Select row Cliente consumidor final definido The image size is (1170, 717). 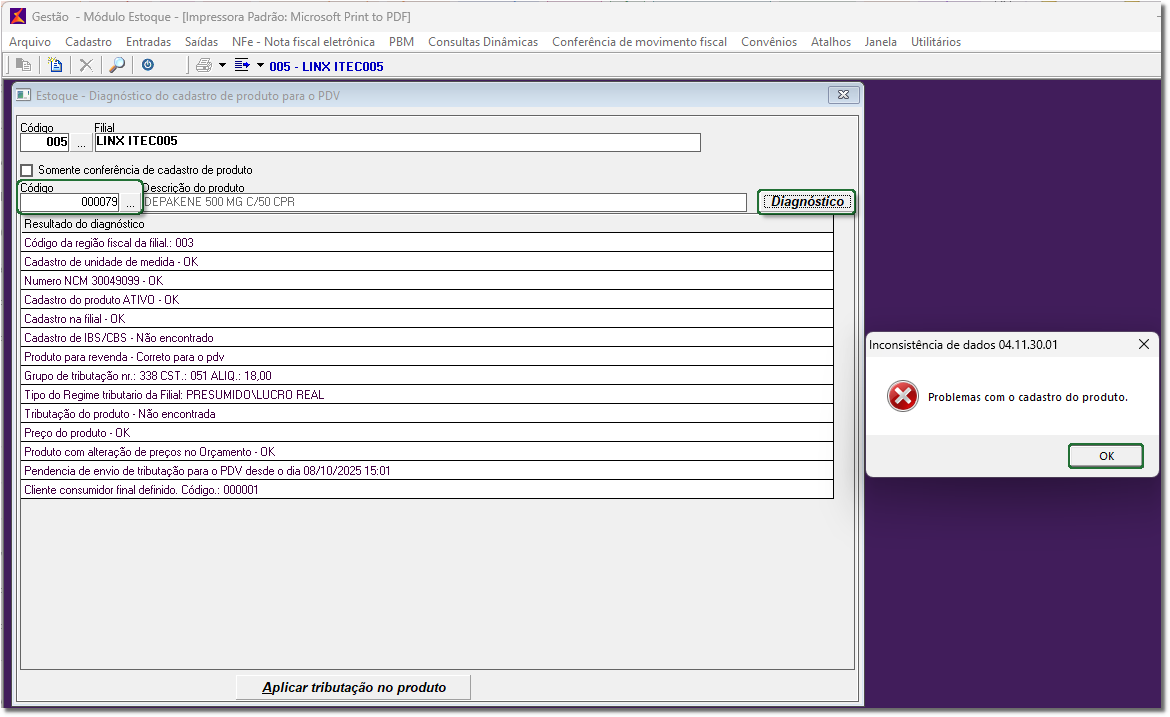coord(427,490)
